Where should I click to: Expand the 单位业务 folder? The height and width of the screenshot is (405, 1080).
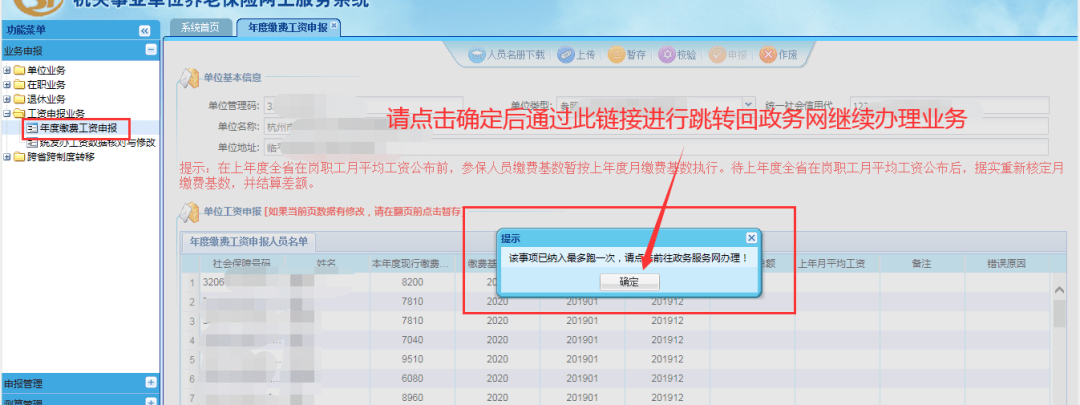pyautogui.click(x=7, y=70)
